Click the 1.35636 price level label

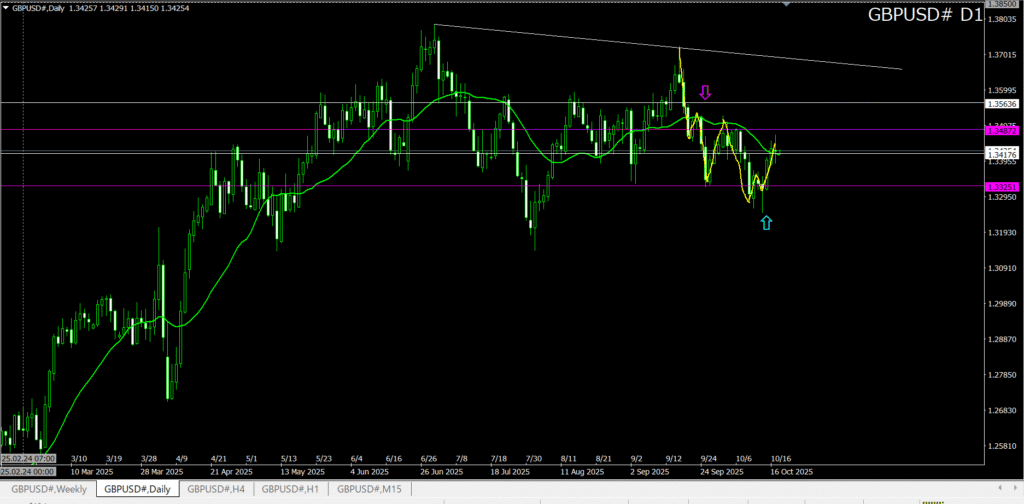point(1002,103)
